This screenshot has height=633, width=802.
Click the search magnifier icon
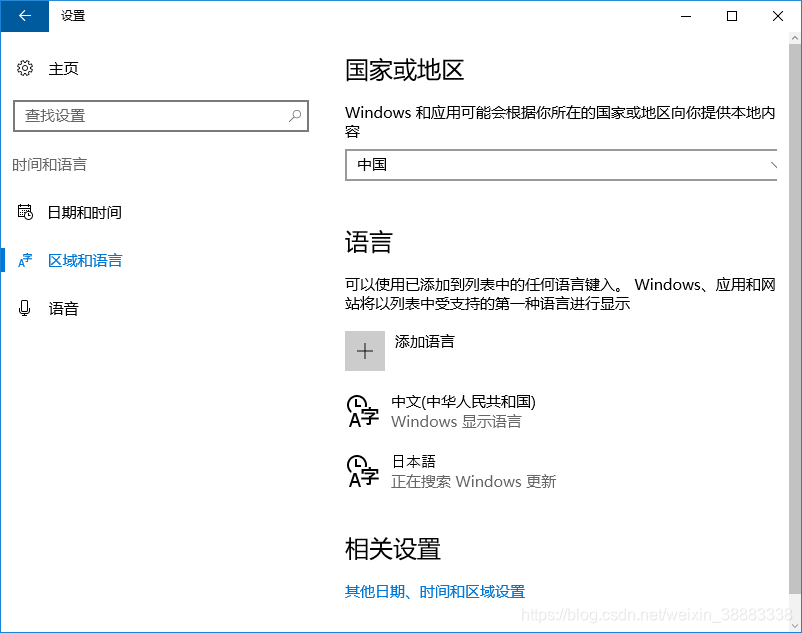point(295,116)
